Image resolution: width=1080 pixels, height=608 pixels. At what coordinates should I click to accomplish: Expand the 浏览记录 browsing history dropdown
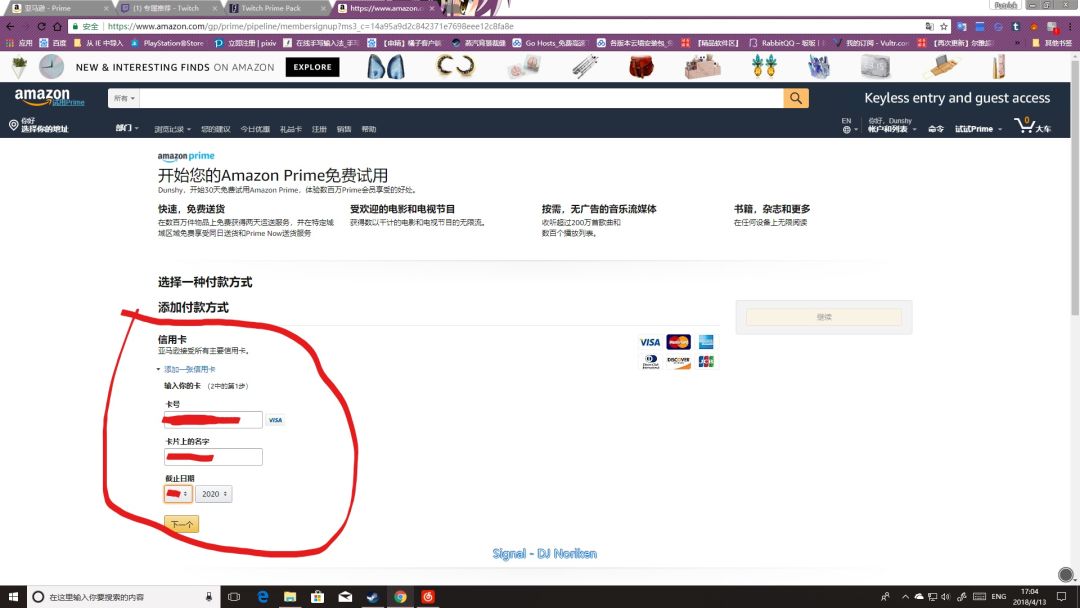(x=172, y=129)
